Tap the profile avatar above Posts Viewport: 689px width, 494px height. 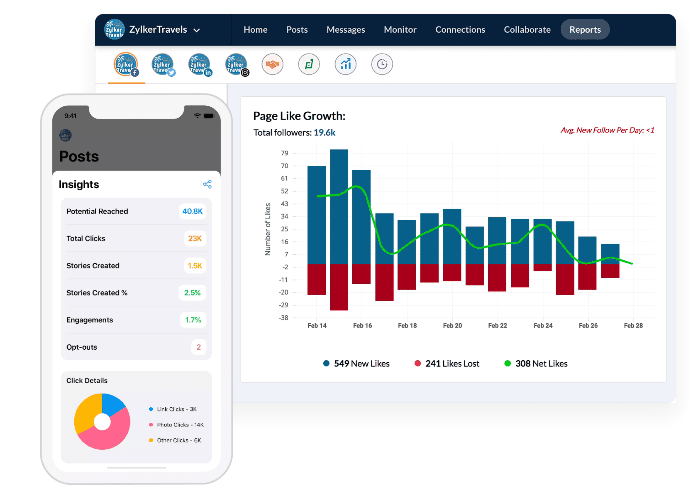(x=66, y=135)
